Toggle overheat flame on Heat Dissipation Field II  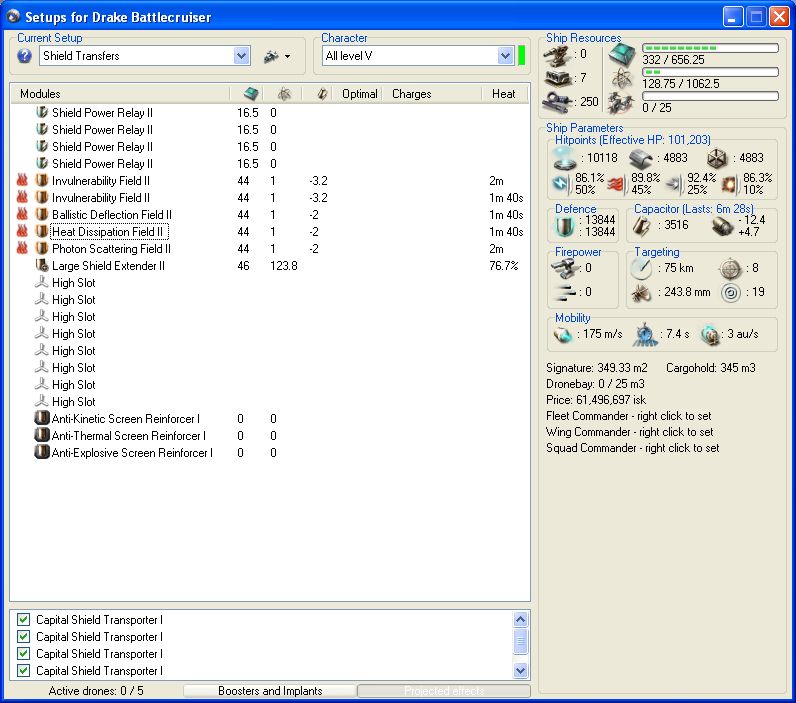click(22, 231)
